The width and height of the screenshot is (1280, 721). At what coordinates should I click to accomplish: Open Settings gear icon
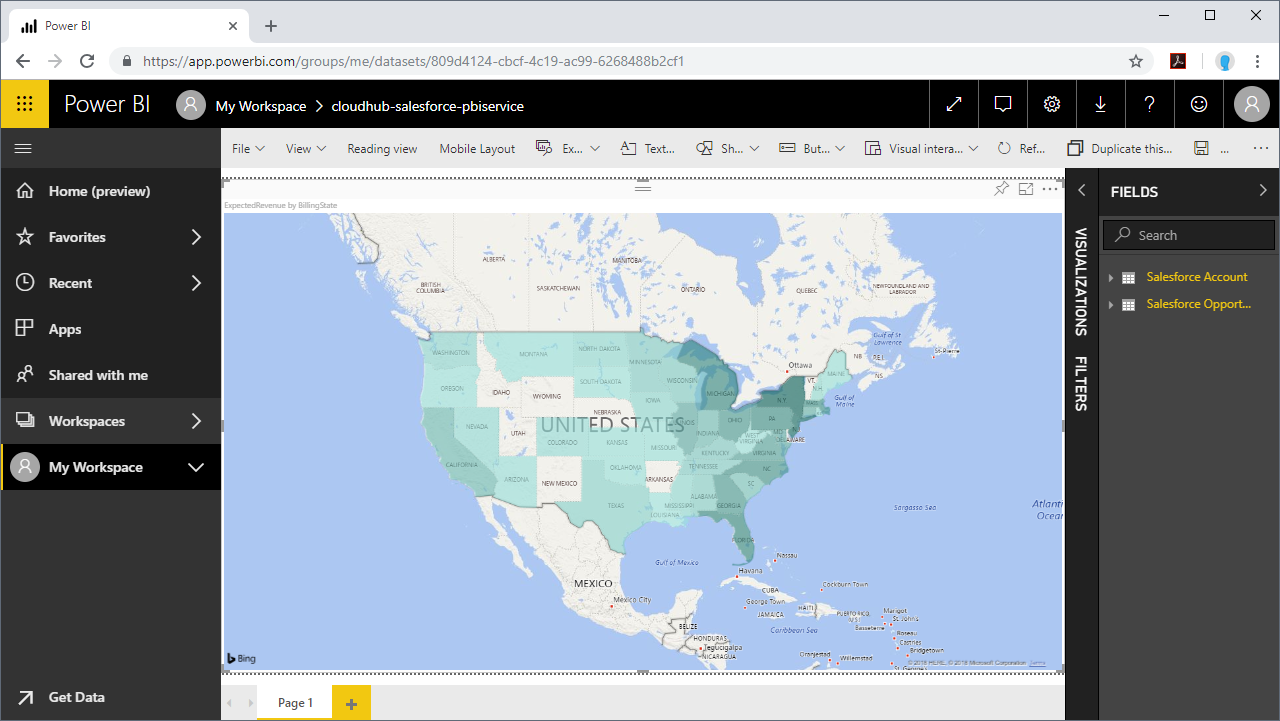1052,104
